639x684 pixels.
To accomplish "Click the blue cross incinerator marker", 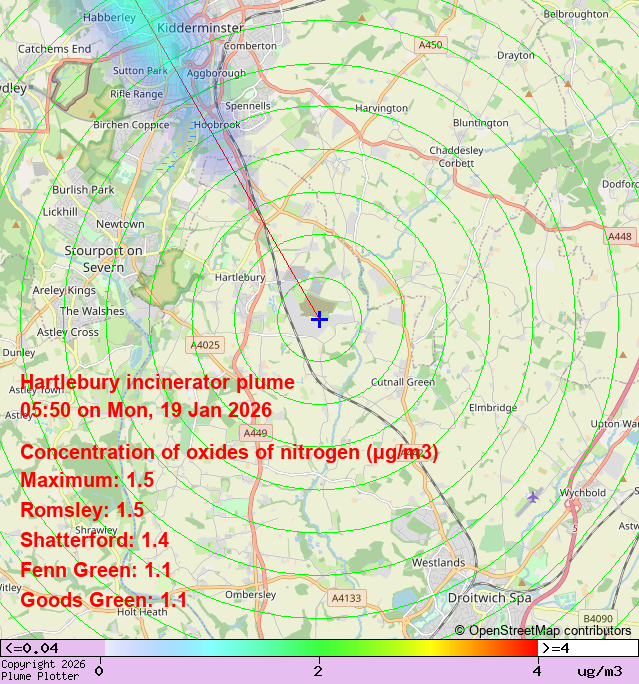I will coord(319,319).
